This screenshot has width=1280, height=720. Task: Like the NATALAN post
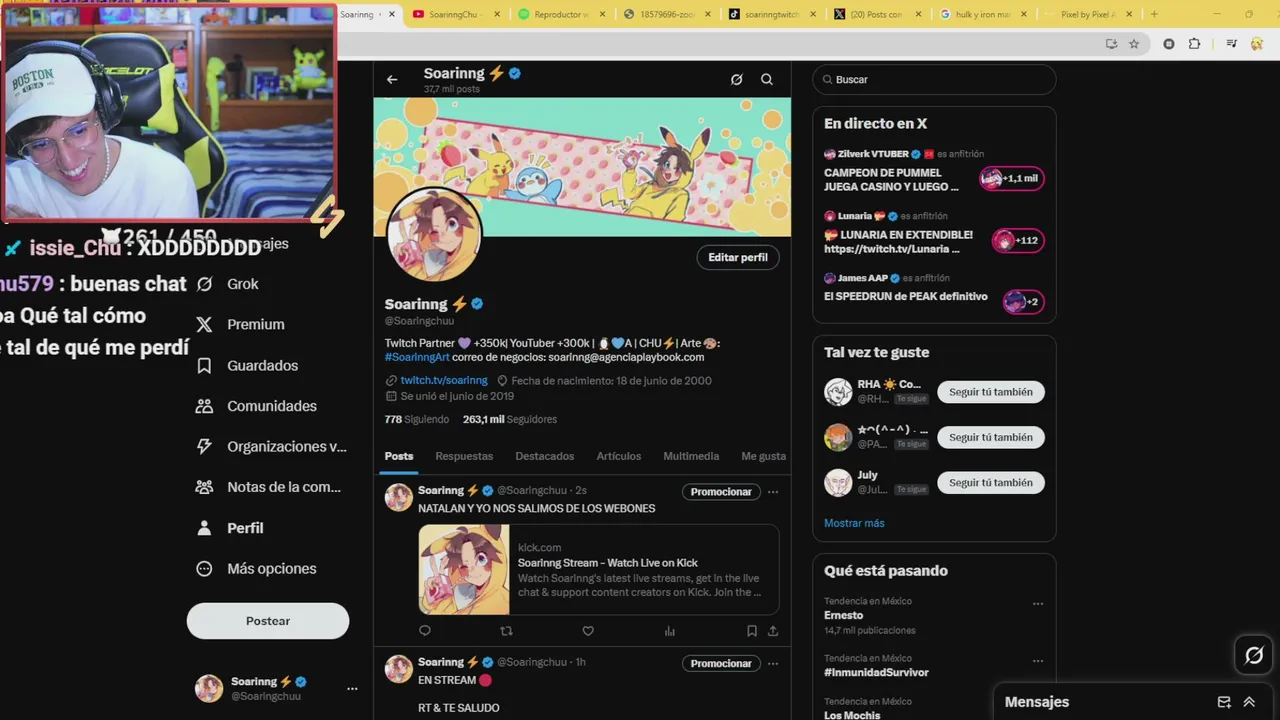tap(588, 631)
